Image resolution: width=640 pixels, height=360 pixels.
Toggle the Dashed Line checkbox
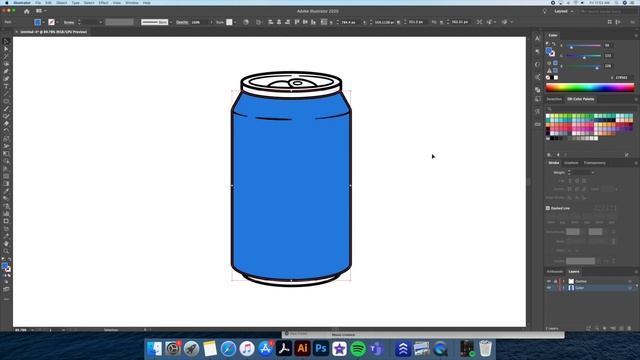click(x=548, y=208)
